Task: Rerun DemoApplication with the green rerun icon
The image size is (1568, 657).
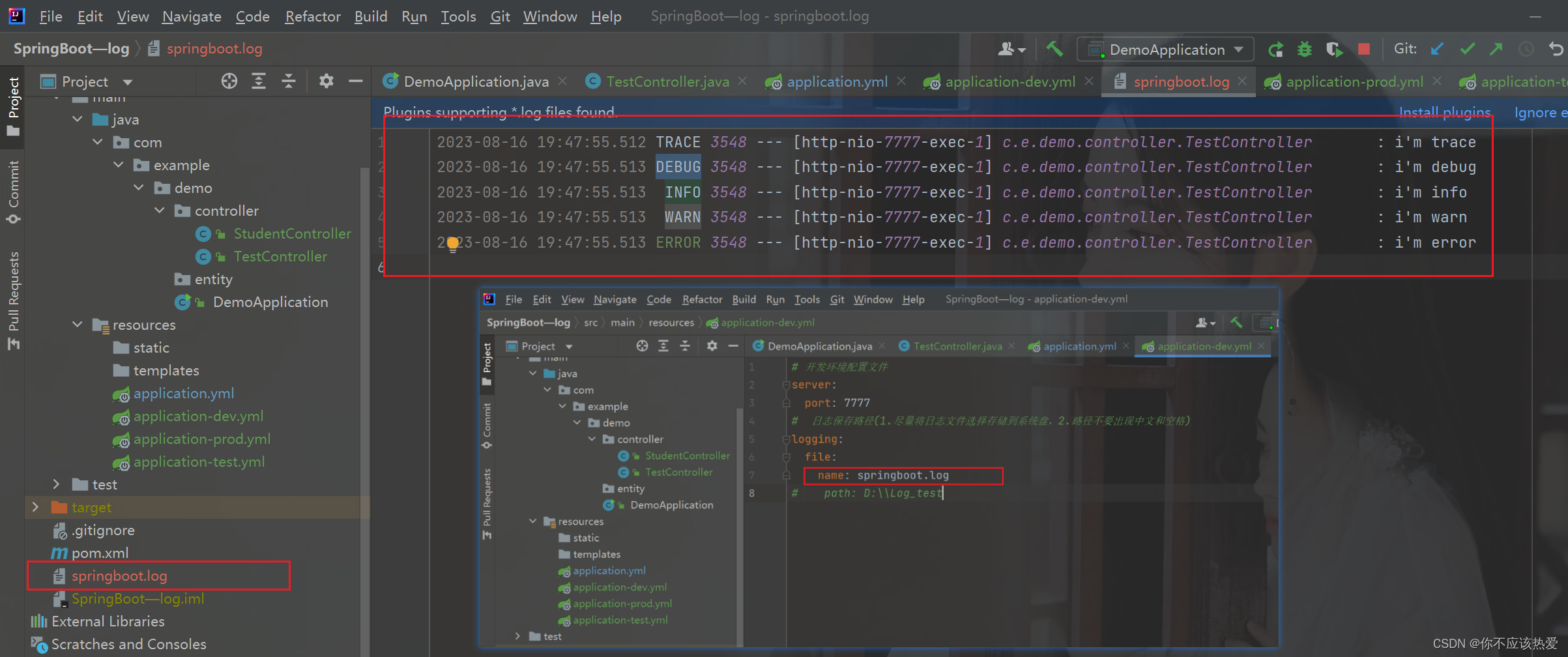Action: pos(1275,50)
